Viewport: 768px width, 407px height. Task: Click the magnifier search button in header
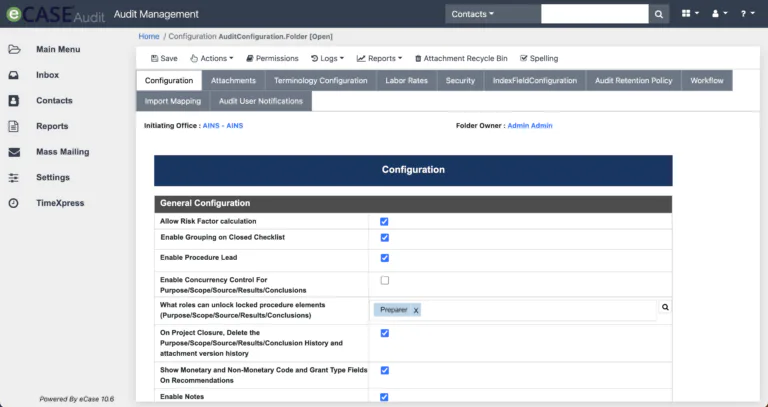coord(659,14)
